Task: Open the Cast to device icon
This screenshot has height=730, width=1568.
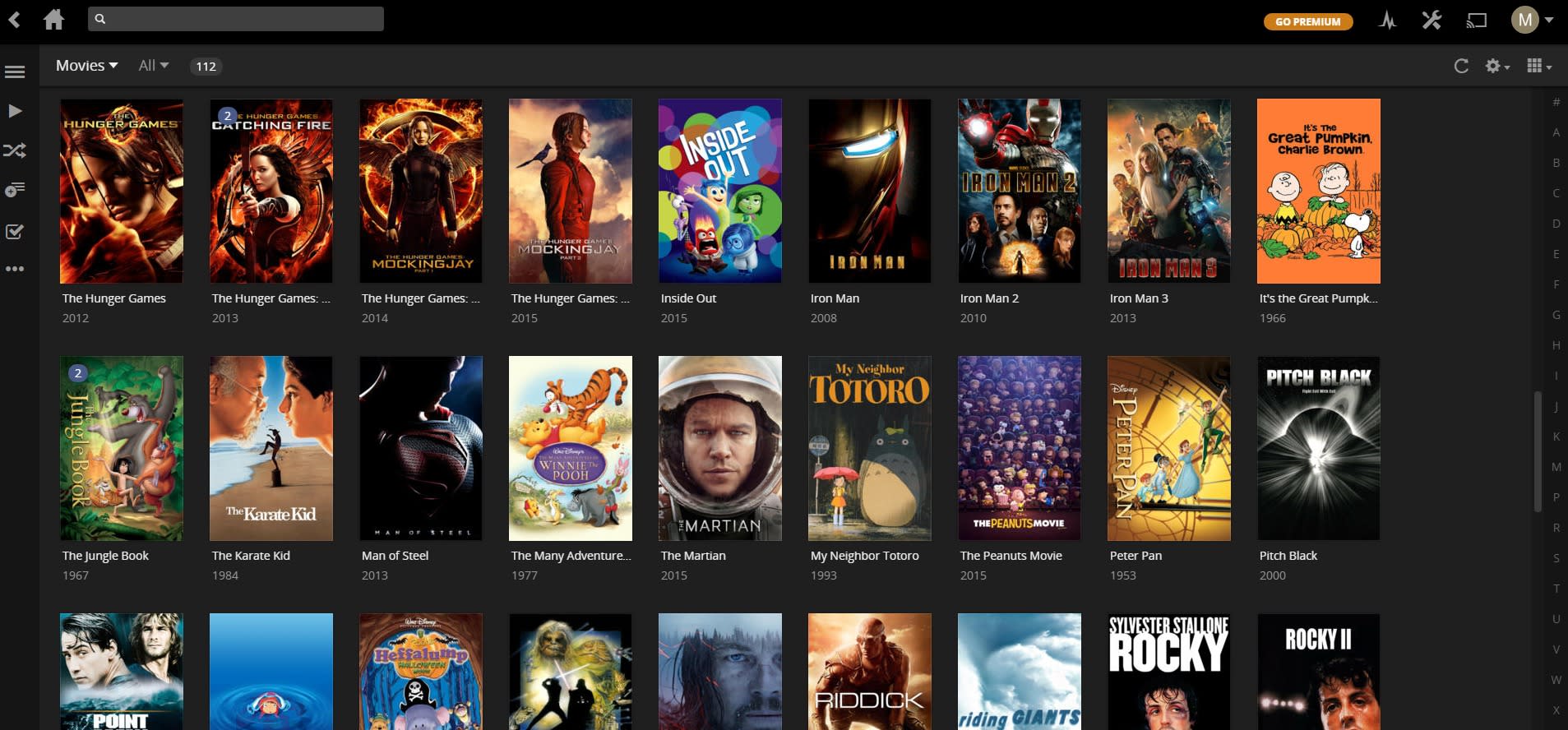Action: point(1477,21)
